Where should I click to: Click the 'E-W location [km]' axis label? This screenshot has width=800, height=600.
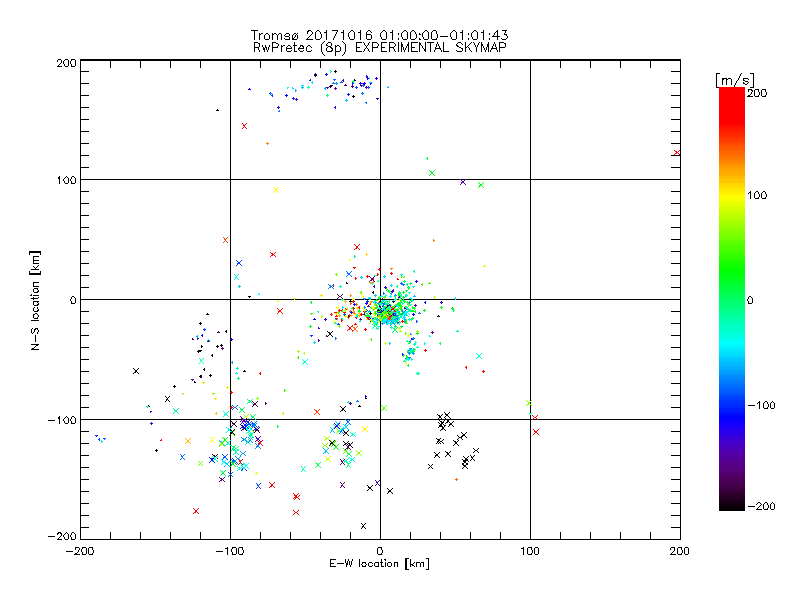tap(379, 564)
